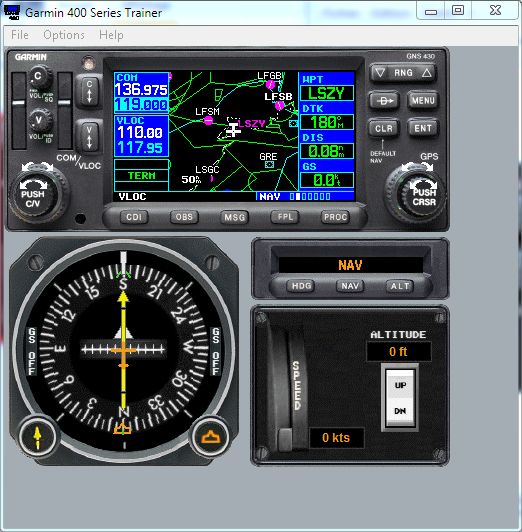Click the LFGB airport symbol on map
This screenshot has width=522, height=532.
coord(270,84)
